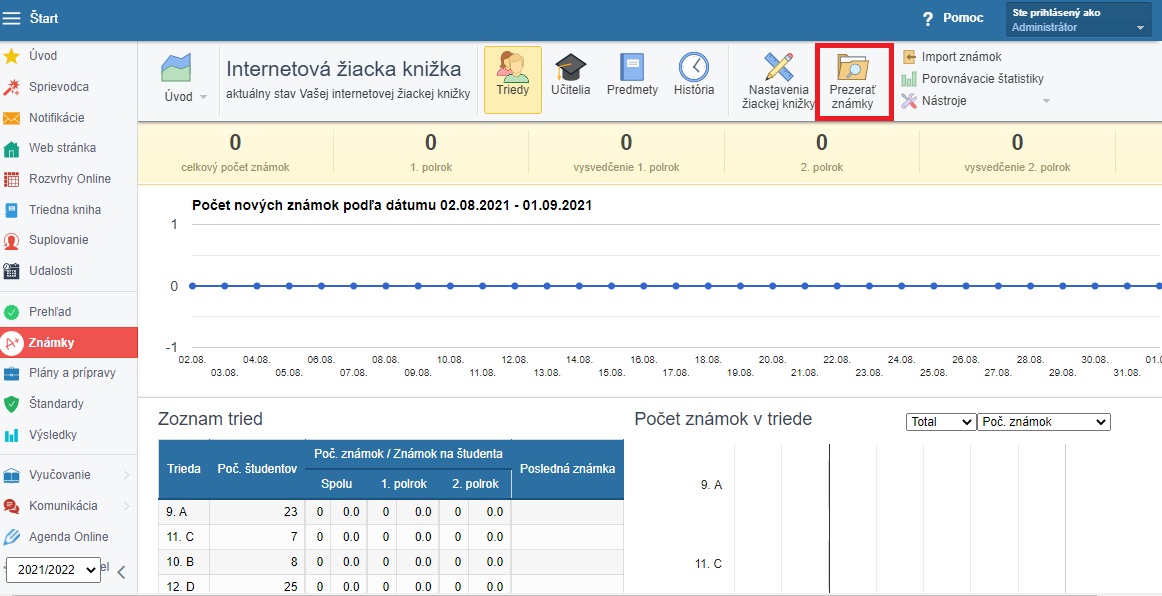Click Import známok link
1162x596 pixels.
962,57
